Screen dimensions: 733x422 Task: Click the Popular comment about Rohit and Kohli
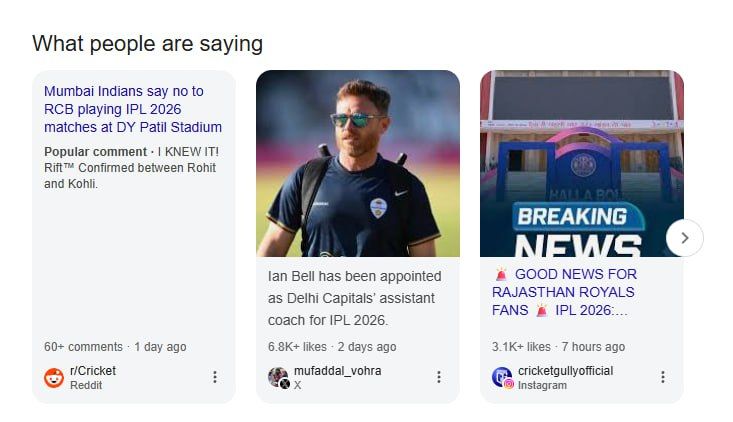pyautogui.click(x=131, y=168)
